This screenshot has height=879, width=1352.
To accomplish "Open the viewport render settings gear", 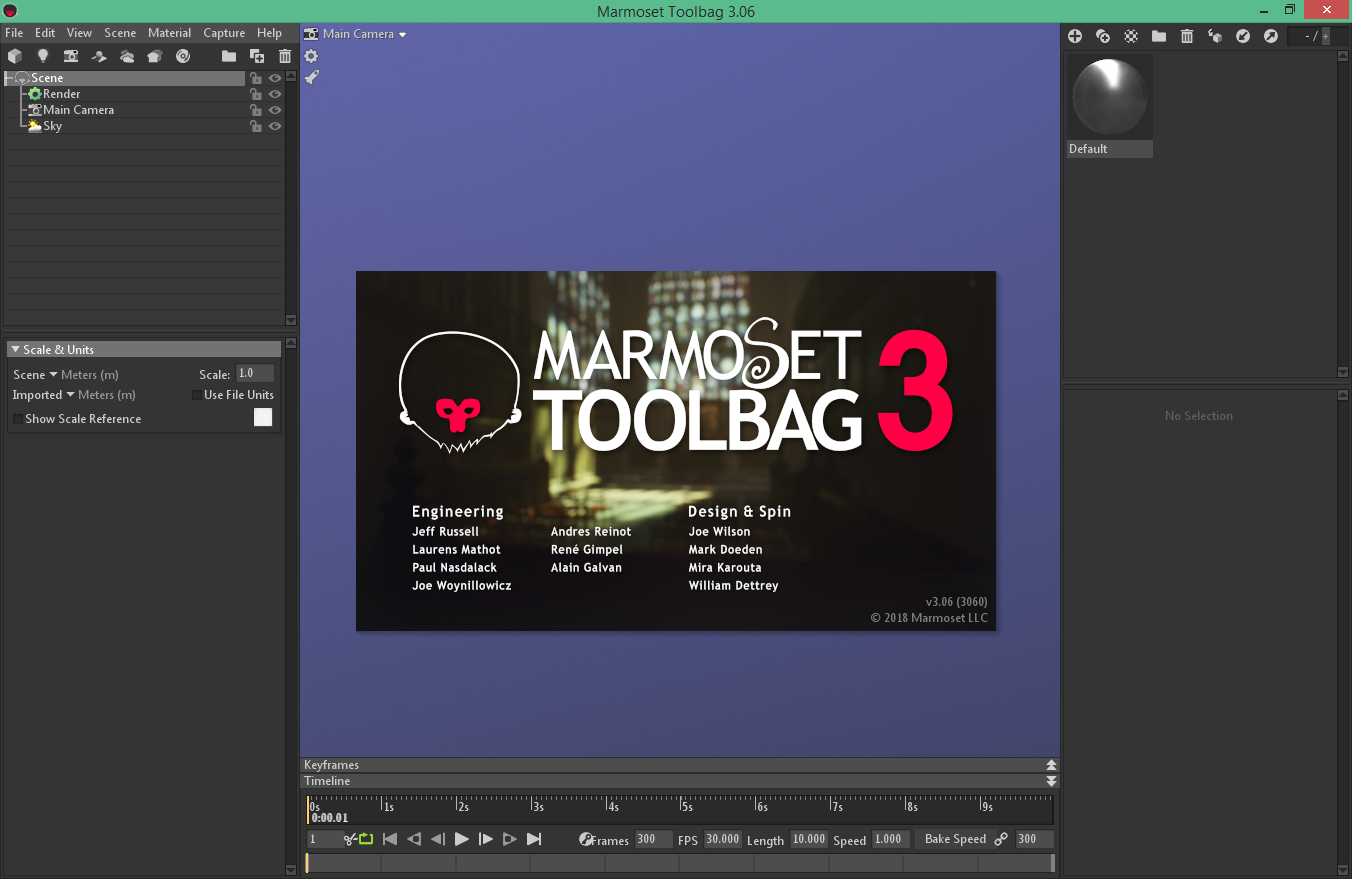I will click(x=311, y=56).
